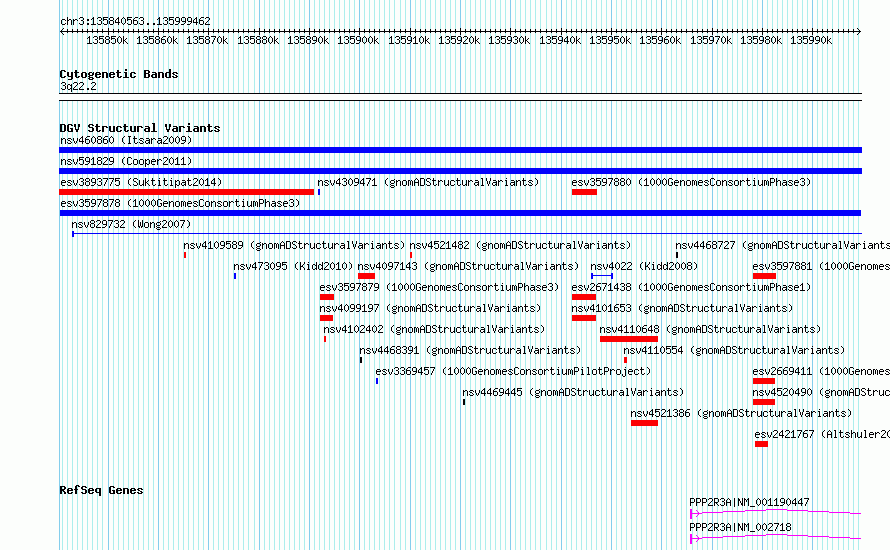Click the DGV Structural Variants track title
Image resolution: width=890 pixels, height=550 pixels.
tap(140, 128)
